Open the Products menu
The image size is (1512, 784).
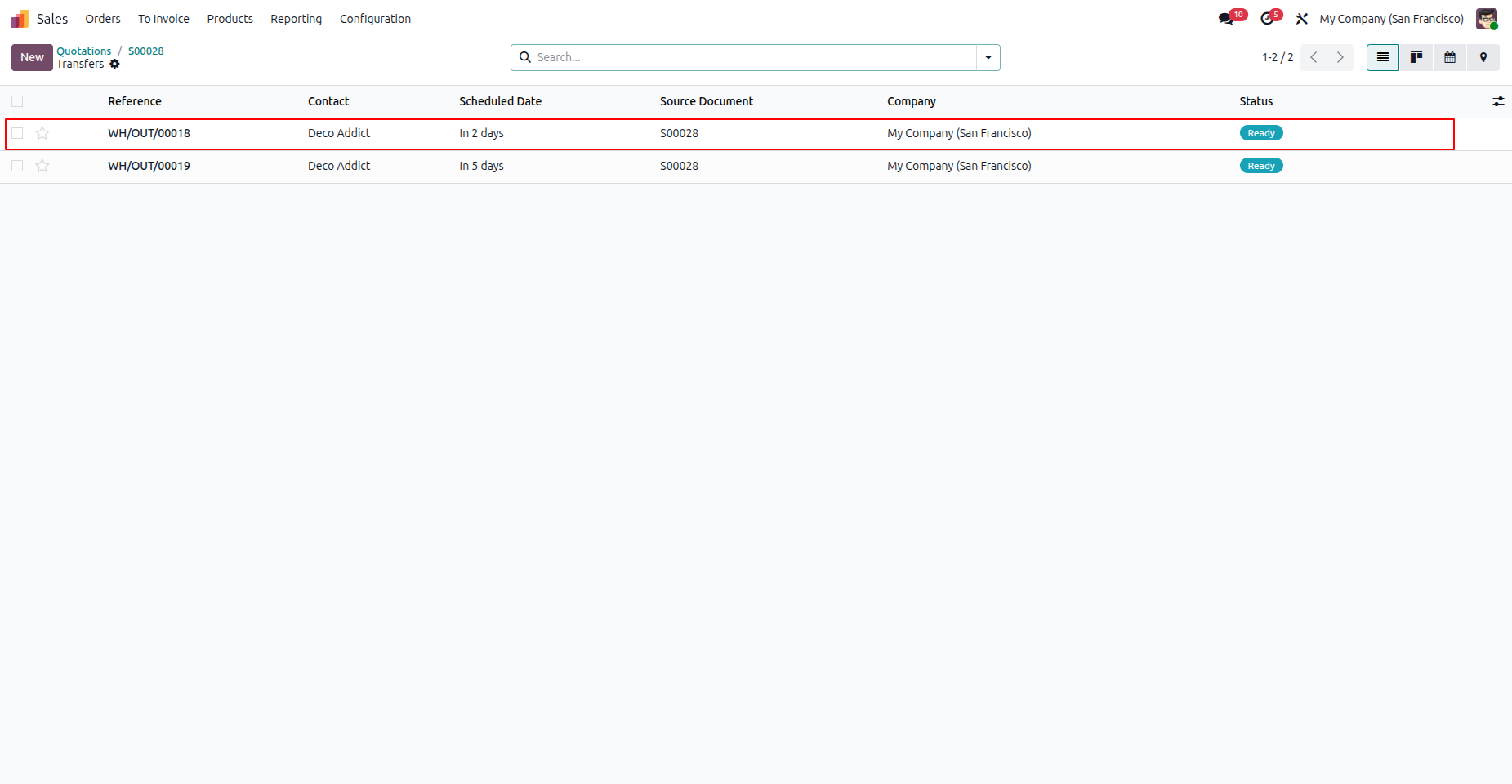tap(230, 19)
